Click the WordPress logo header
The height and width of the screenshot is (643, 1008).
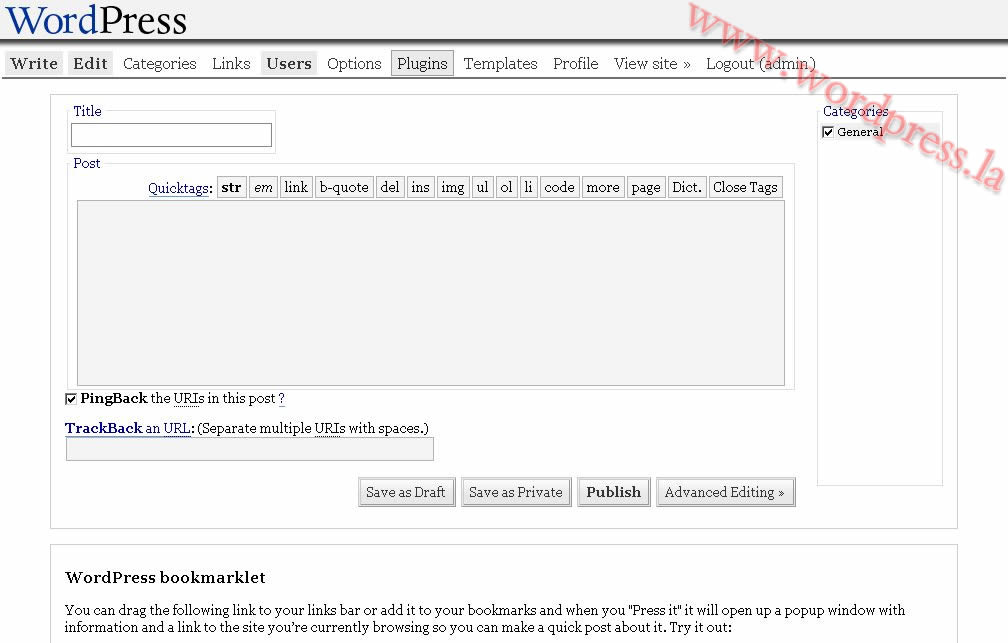pos(96,20)
